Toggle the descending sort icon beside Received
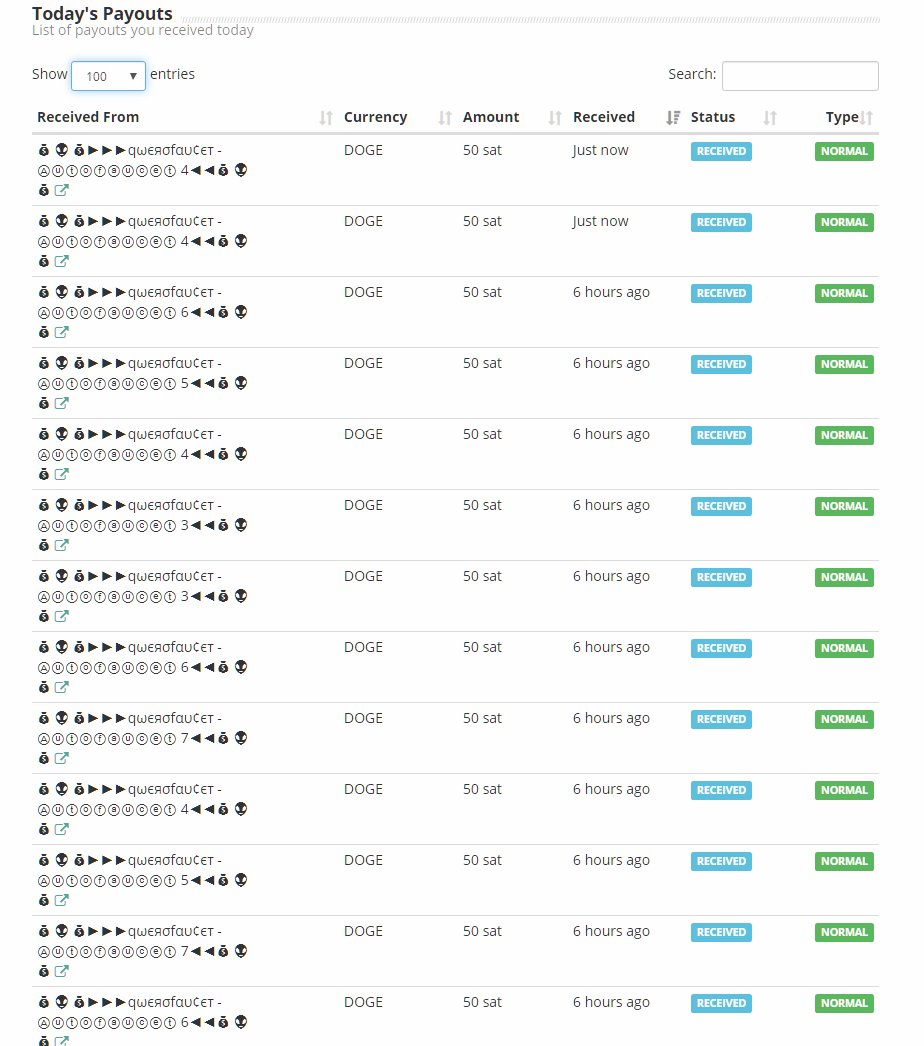This screenshot has height=1046, width=924. pos(673,118)
